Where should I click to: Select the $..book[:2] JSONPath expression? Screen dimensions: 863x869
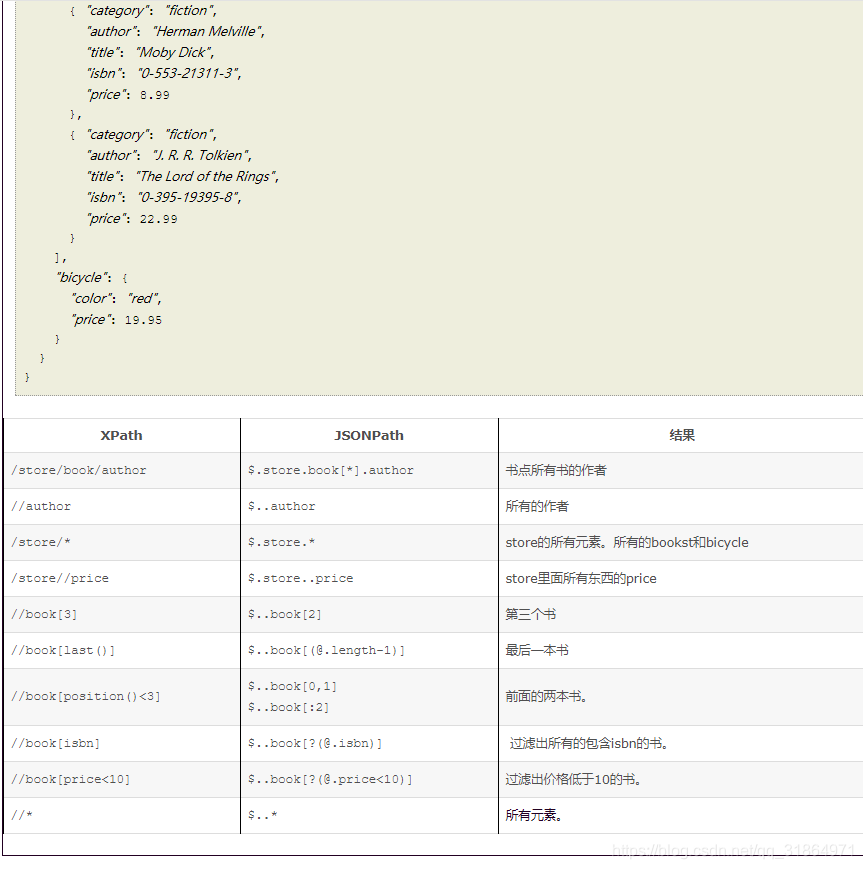coord(288,708)
